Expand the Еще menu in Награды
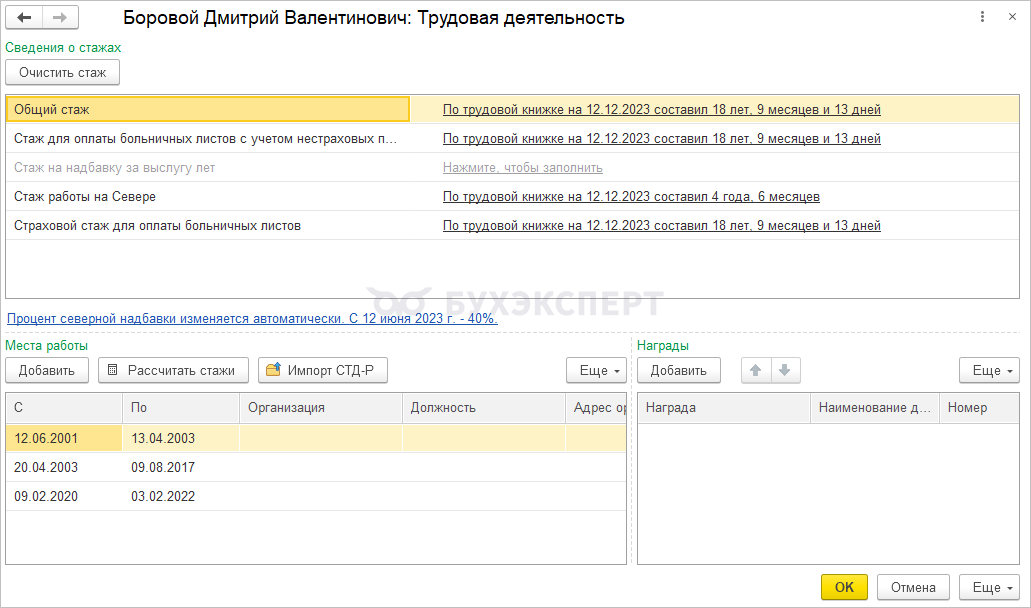 click(x=990, y=371)
